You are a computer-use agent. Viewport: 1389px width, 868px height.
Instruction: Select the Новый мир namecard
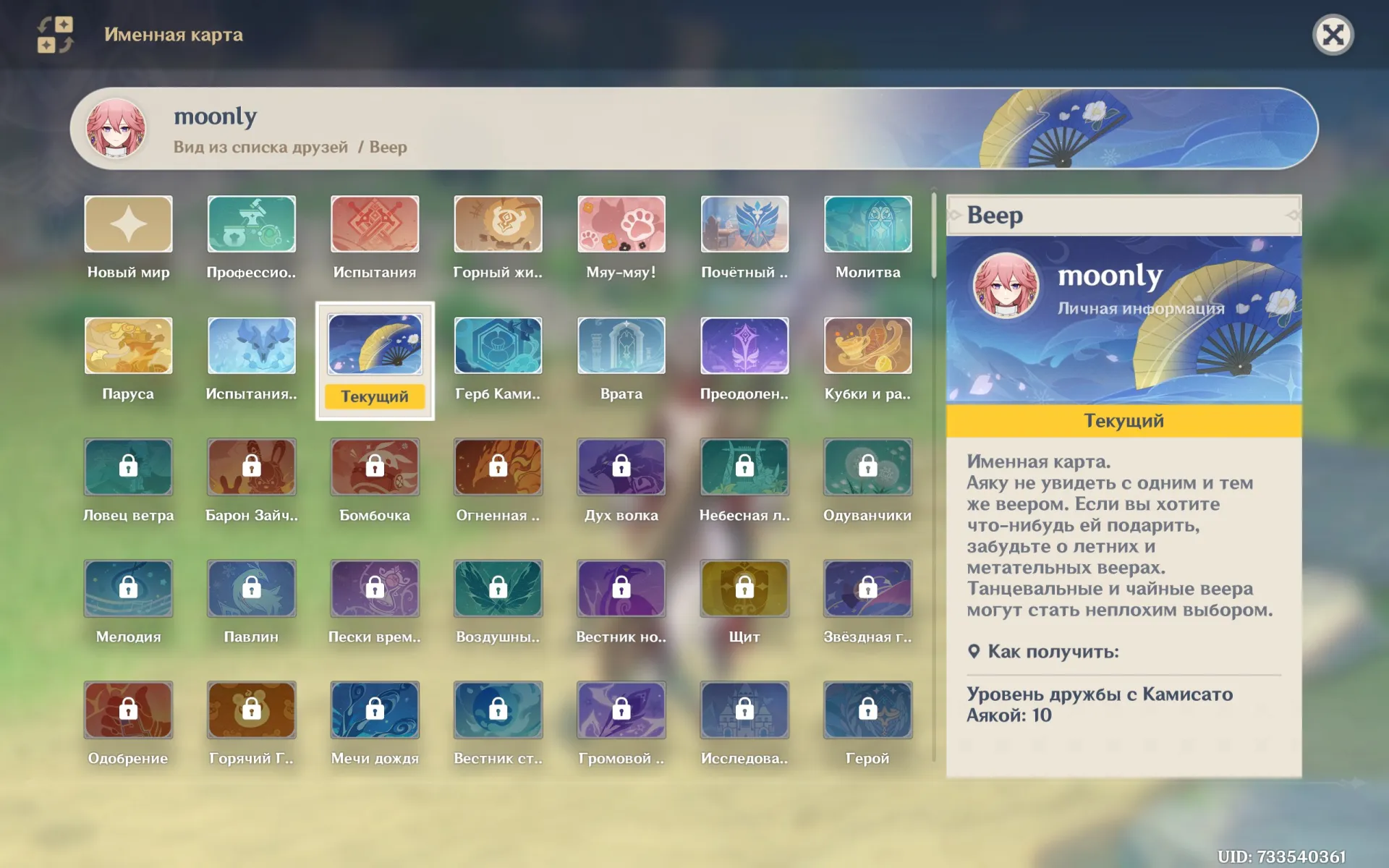click(x=128, y=224)
